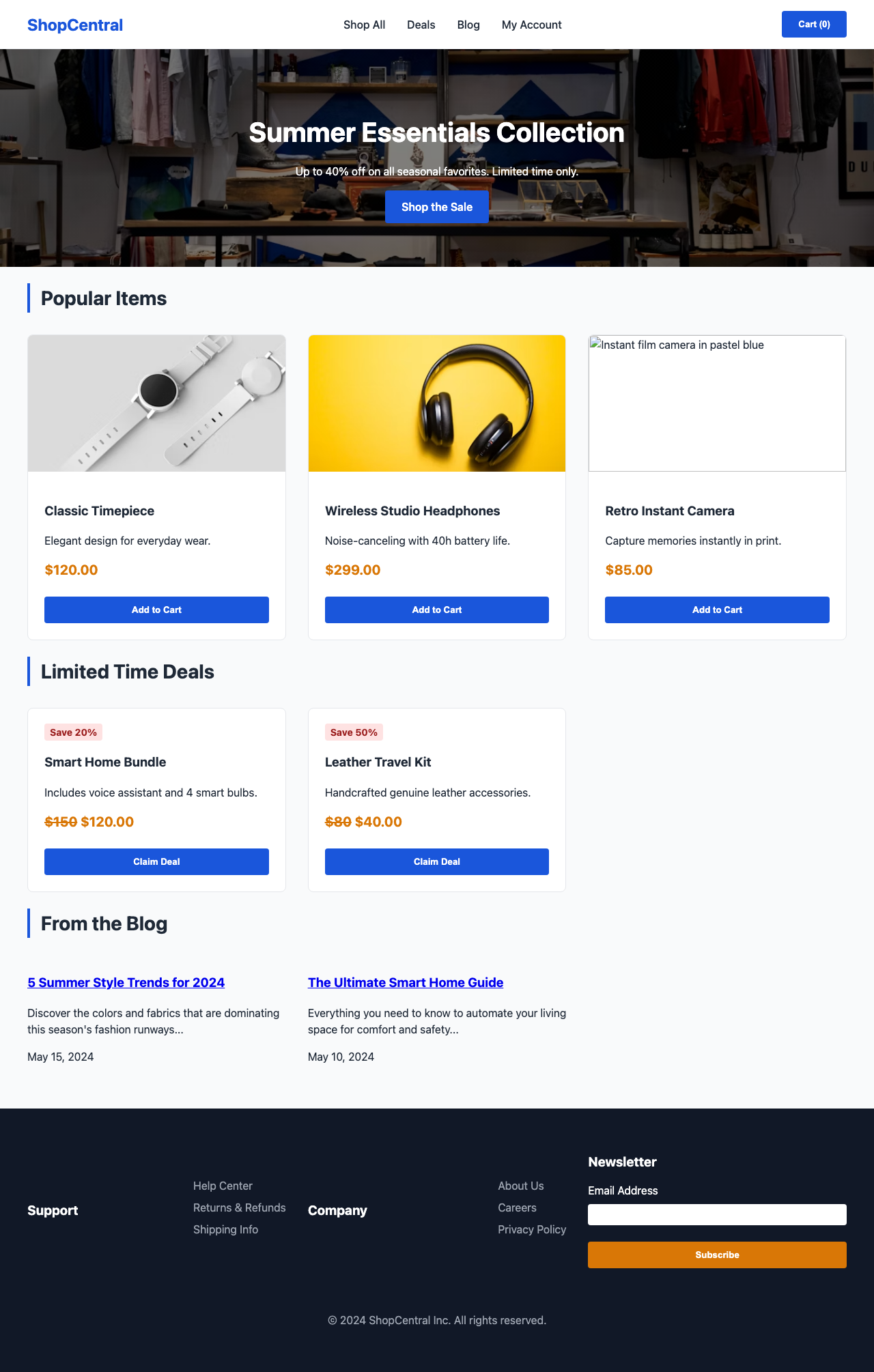Open the Deals page

click(x=421, y=25)
